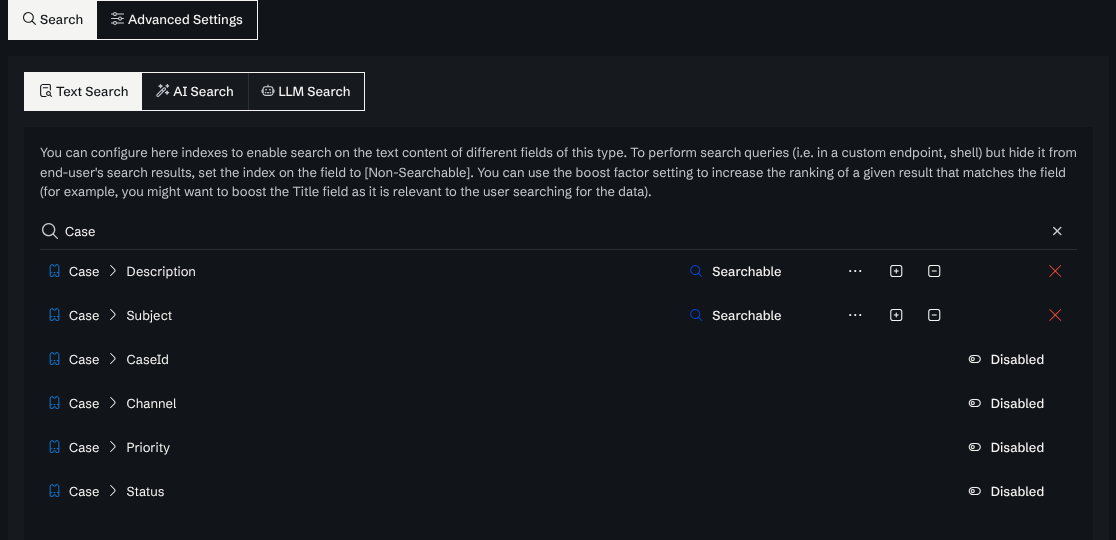Open Searchable setting for Description field

[x=735, y=271]
